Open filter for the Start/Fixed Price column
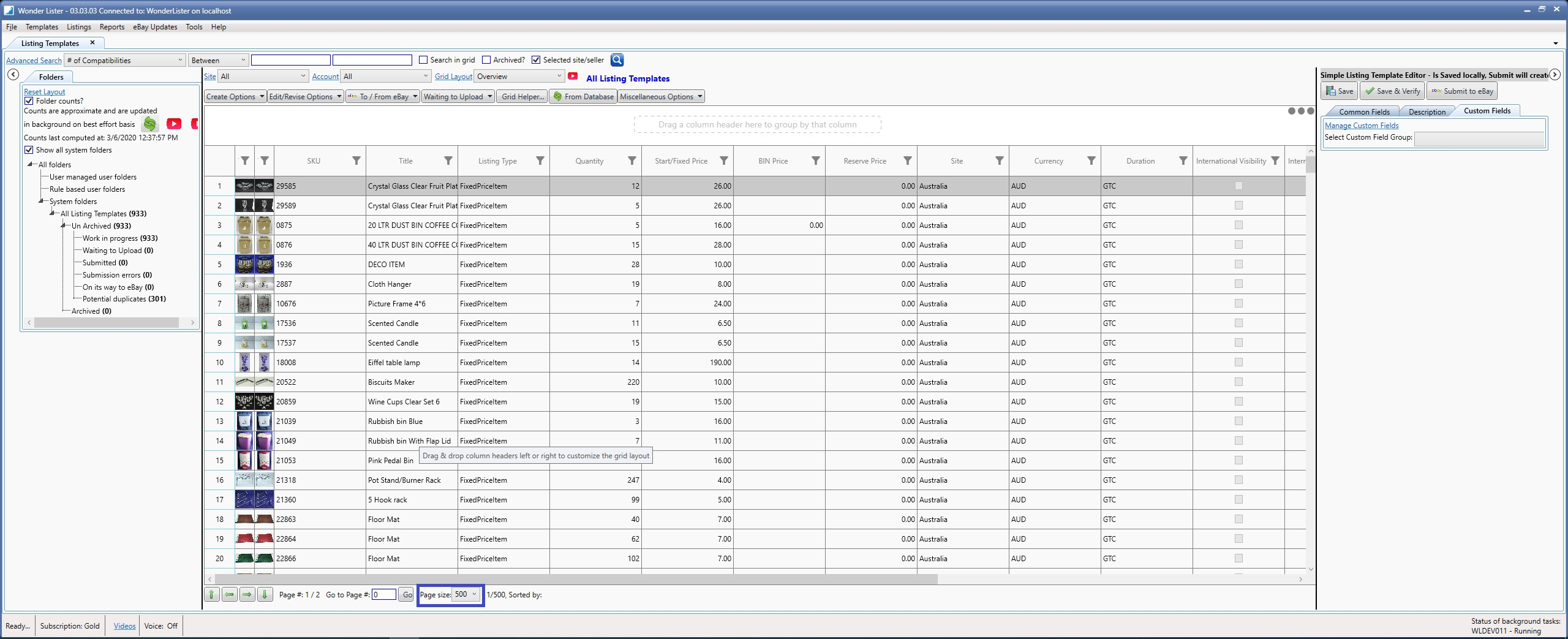 [x=724, y=161]
